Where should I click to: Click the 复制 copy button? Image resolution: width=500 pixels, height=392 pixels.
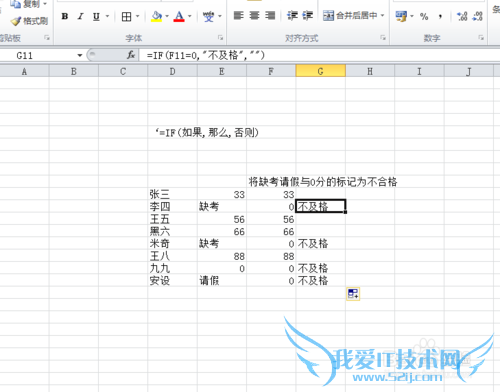coord(24,4)
